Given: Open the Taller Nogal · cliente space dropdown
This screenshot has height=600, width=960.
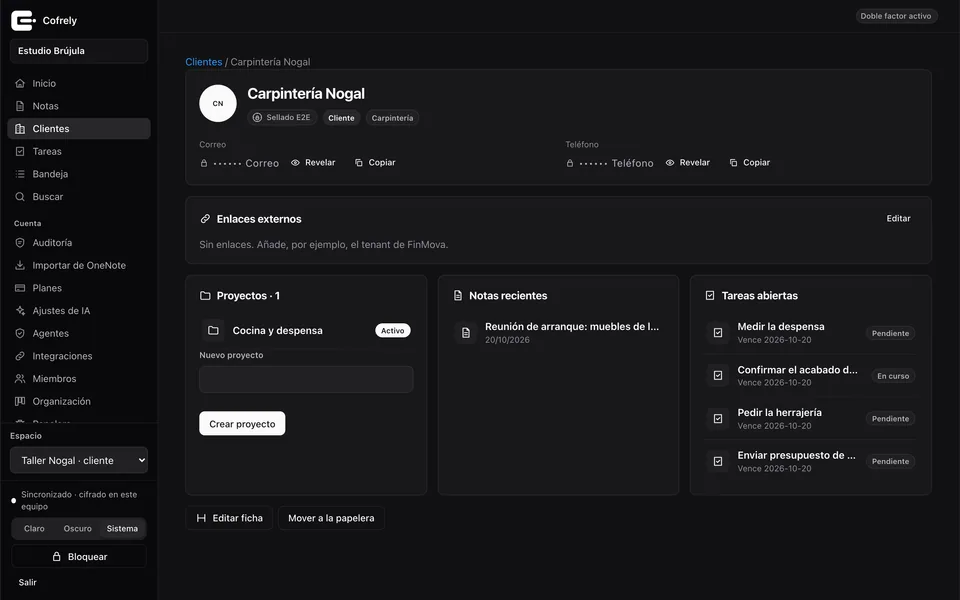Looking at the screenshot, I should point(79,460).
